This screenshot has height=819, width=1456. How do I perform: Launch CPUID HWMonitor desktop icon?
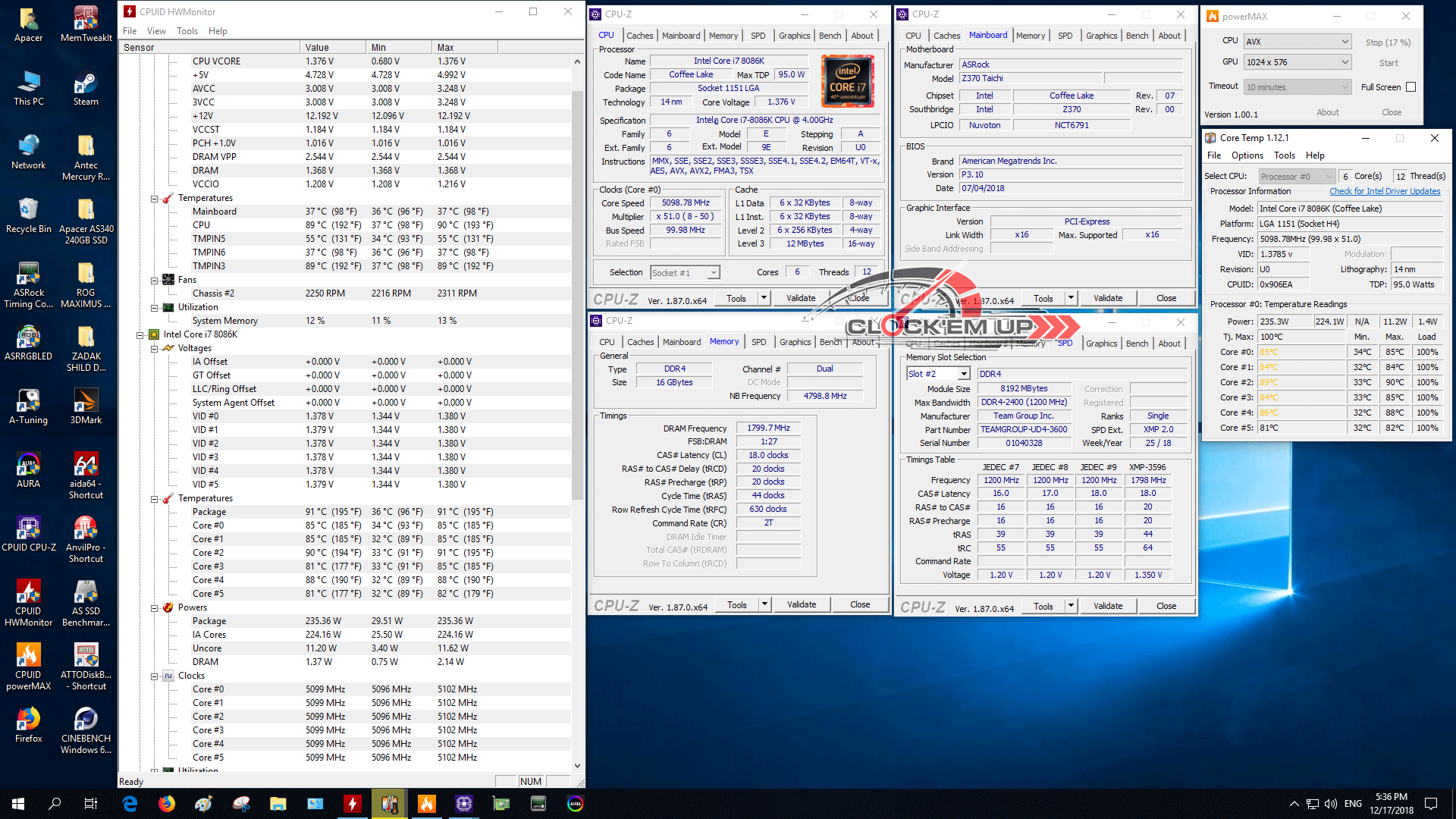click(x=29, y=604)
